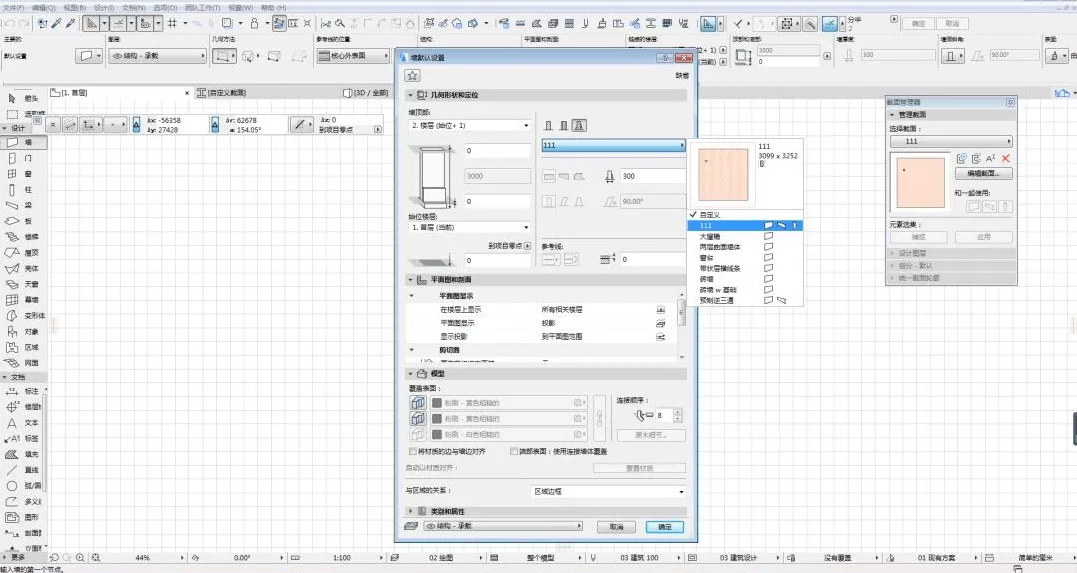1077x573 pixels.
Task: Select the Line tool in toolbox
Action: click(23, 470)
